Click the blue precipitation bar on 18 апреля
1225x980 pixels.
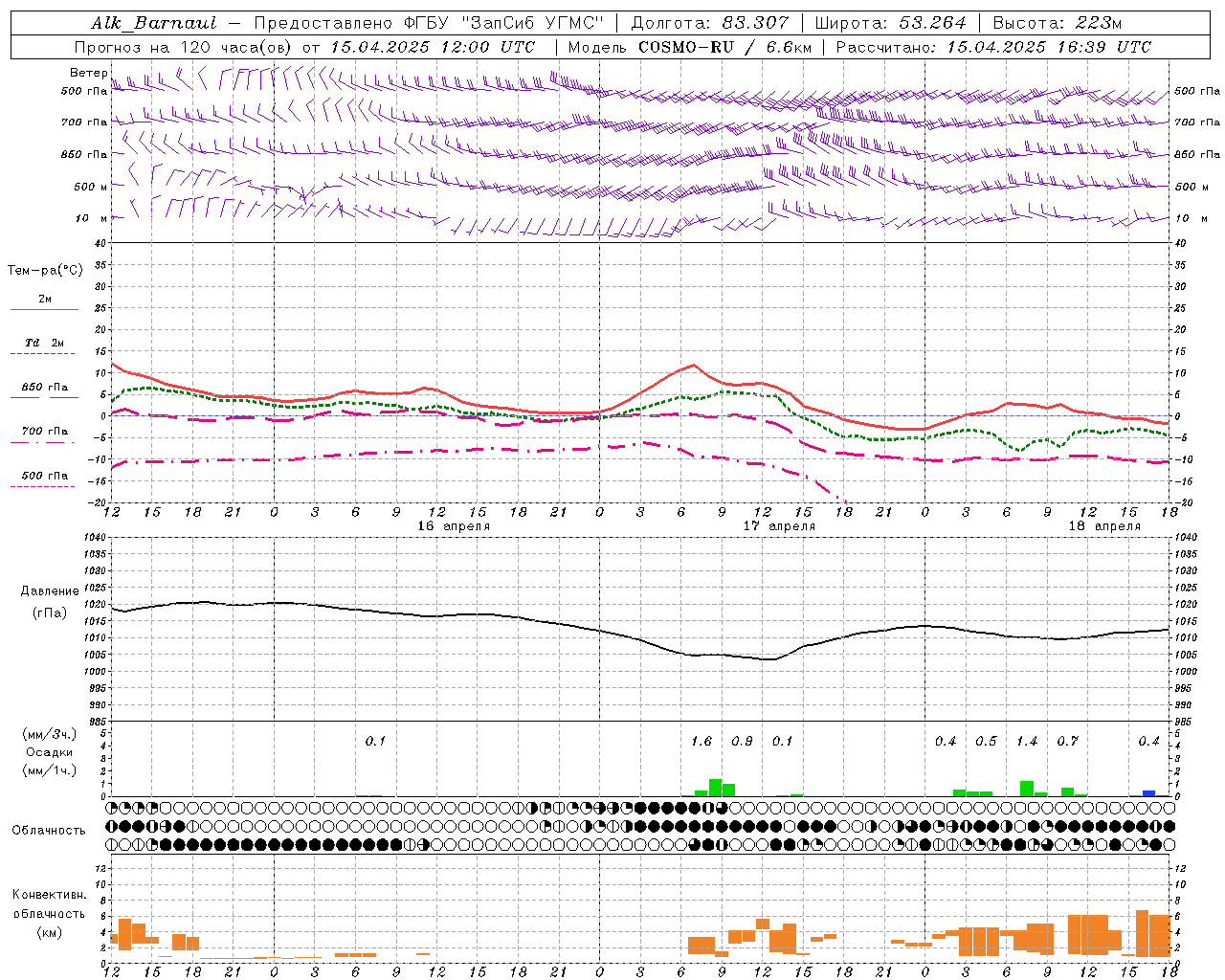[1149, 793]
